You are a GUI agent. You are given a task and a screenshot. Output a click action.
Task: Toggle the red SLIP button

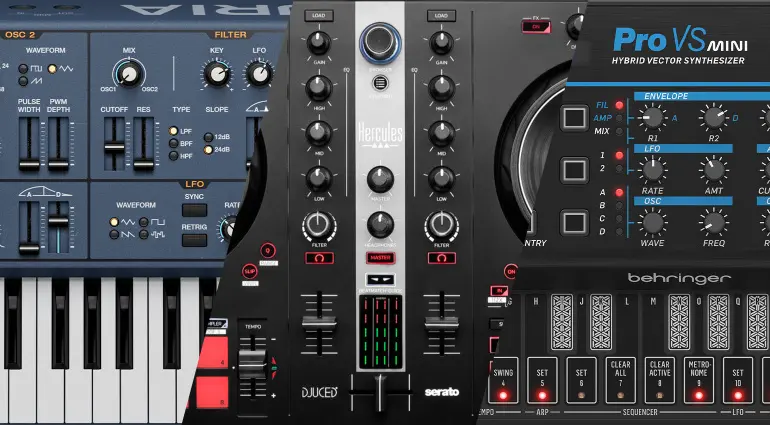pyautogui.click(x=250, y=271)
